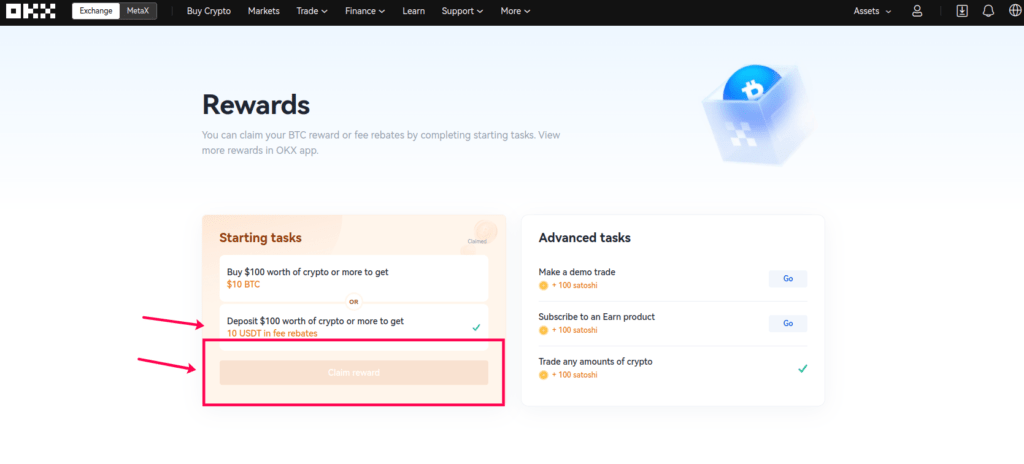Select the Deposit $100 worth of crypto task
The image size is (1024, 464).
coord(353,327)
